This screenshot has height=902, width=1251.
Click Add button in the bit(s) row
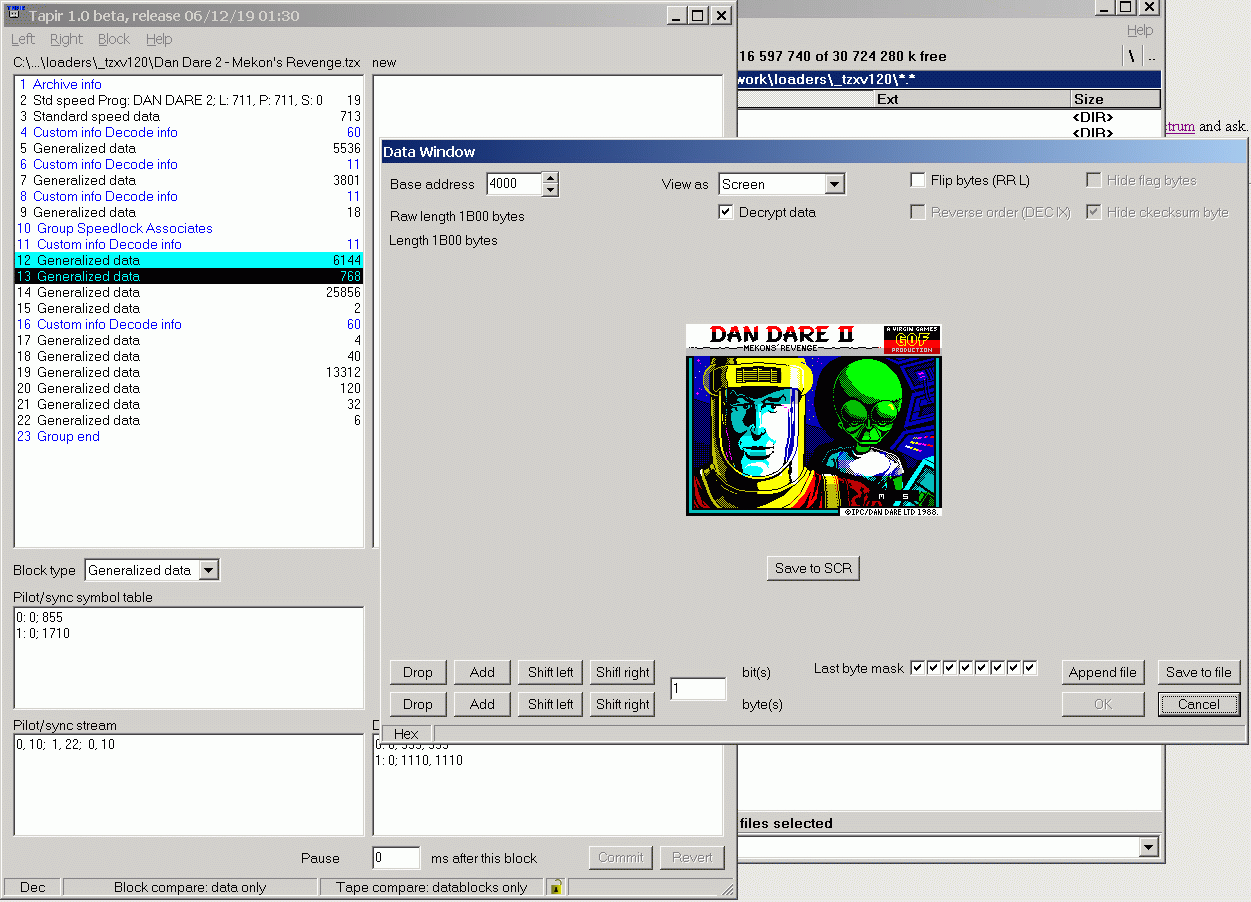(x=482, y=672)
